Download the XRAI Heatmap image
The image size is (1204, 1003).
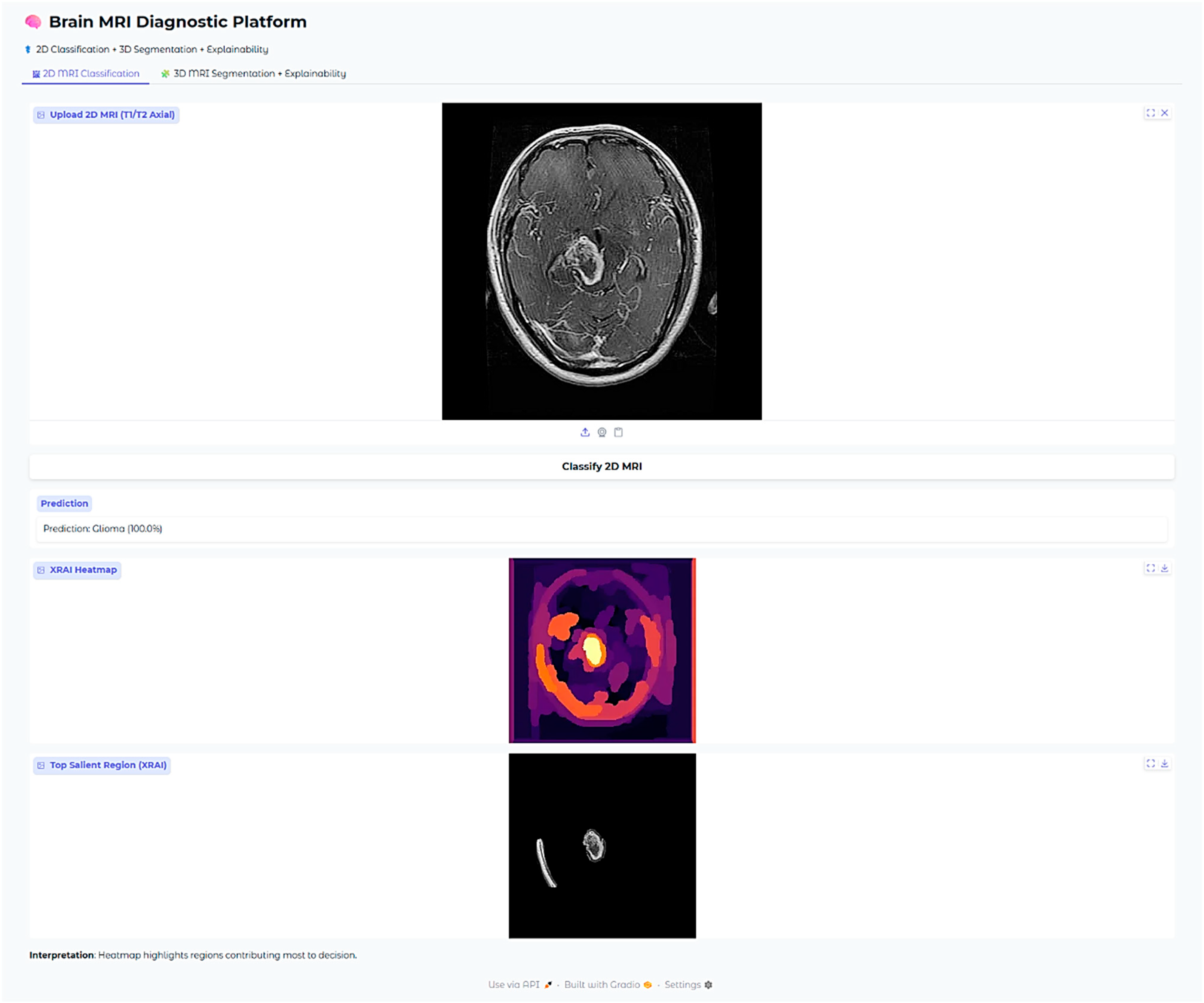pyautogui.click(x=1165, y=568)
